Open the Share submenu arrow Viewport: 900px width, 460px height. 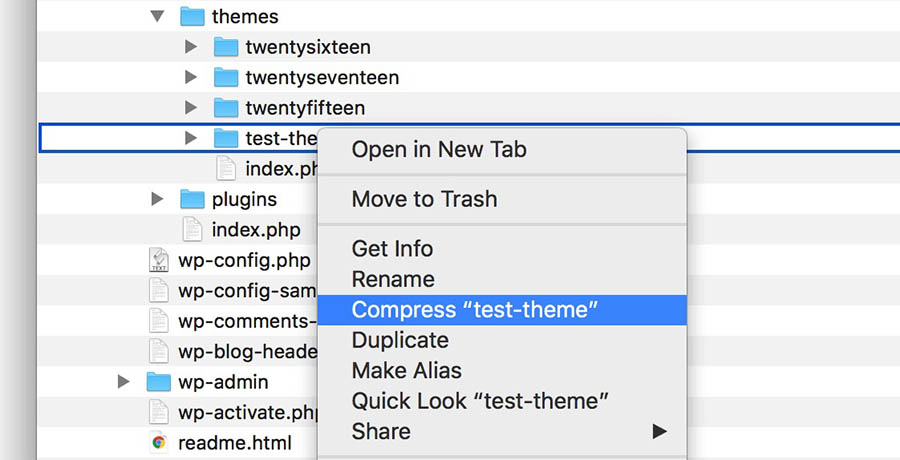(x=659, y=432)
